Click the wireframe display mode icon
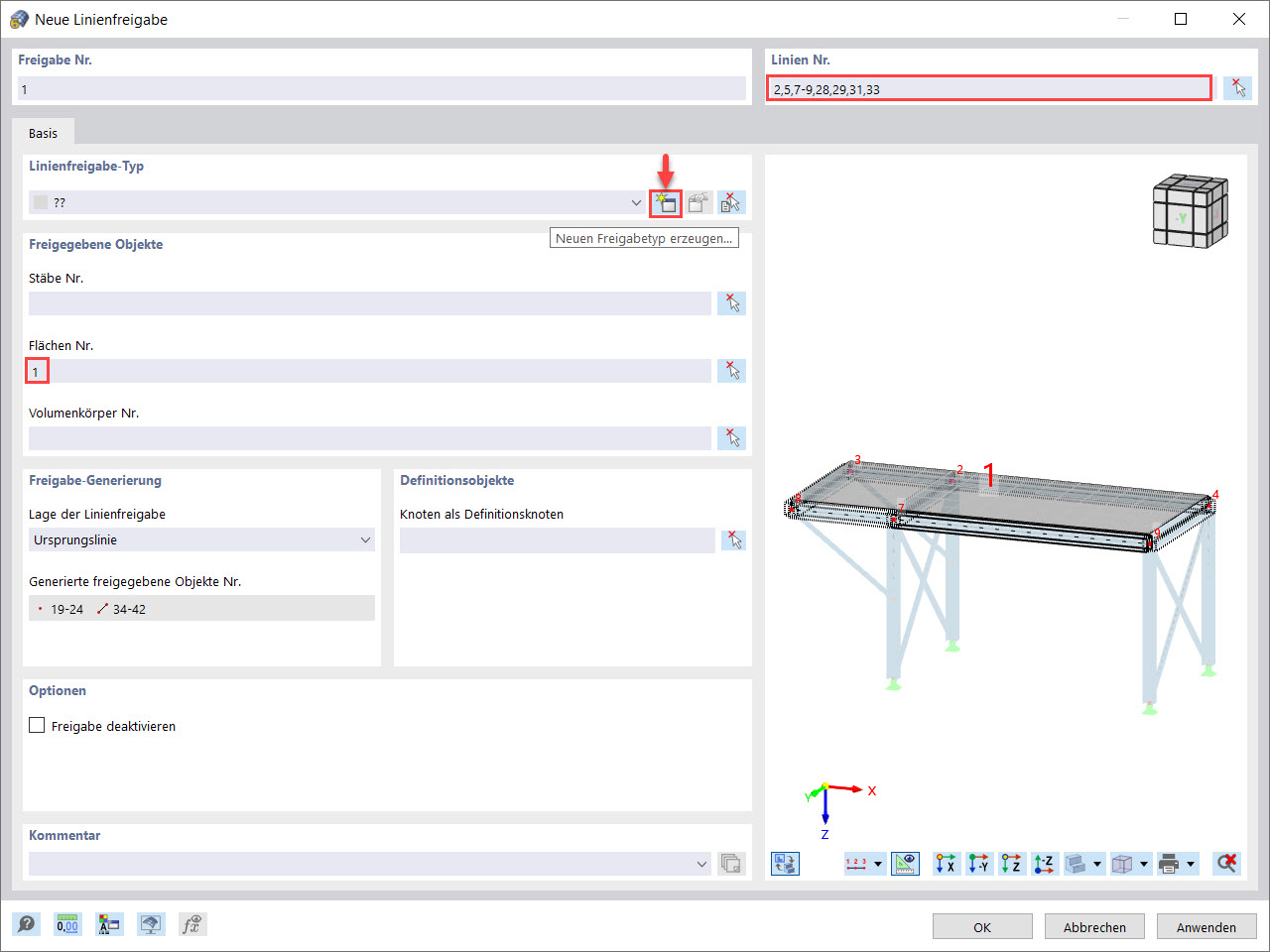The width and height of the screenshot is (1270, 952). coord(1122,864)
